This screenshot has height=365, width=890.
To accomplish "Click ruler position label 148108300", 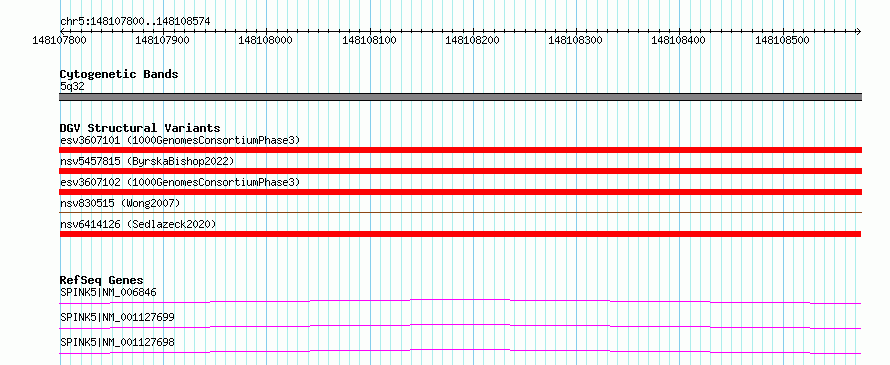I will coord(576,40).
